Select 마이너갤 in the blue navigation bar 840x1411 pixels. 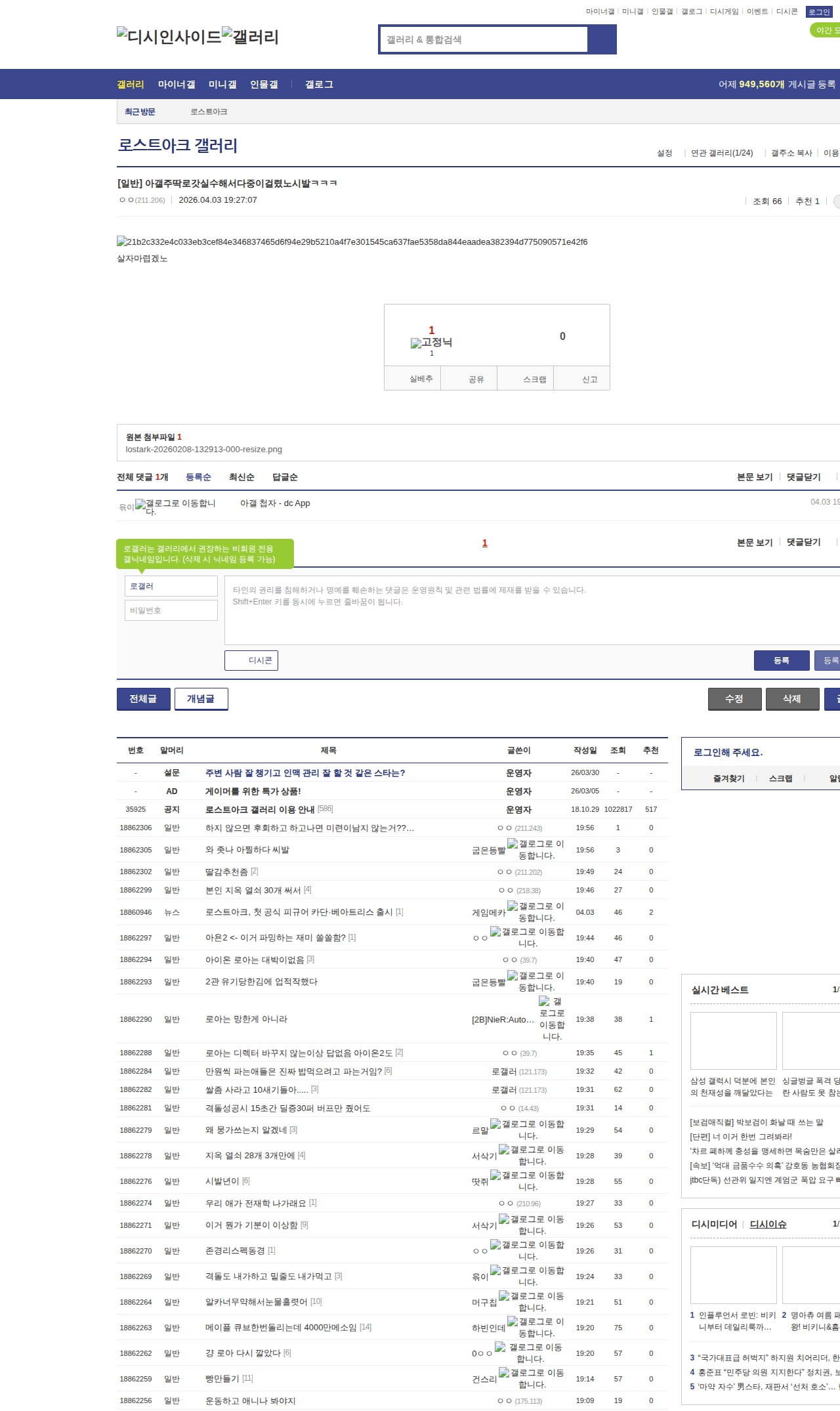176,85
